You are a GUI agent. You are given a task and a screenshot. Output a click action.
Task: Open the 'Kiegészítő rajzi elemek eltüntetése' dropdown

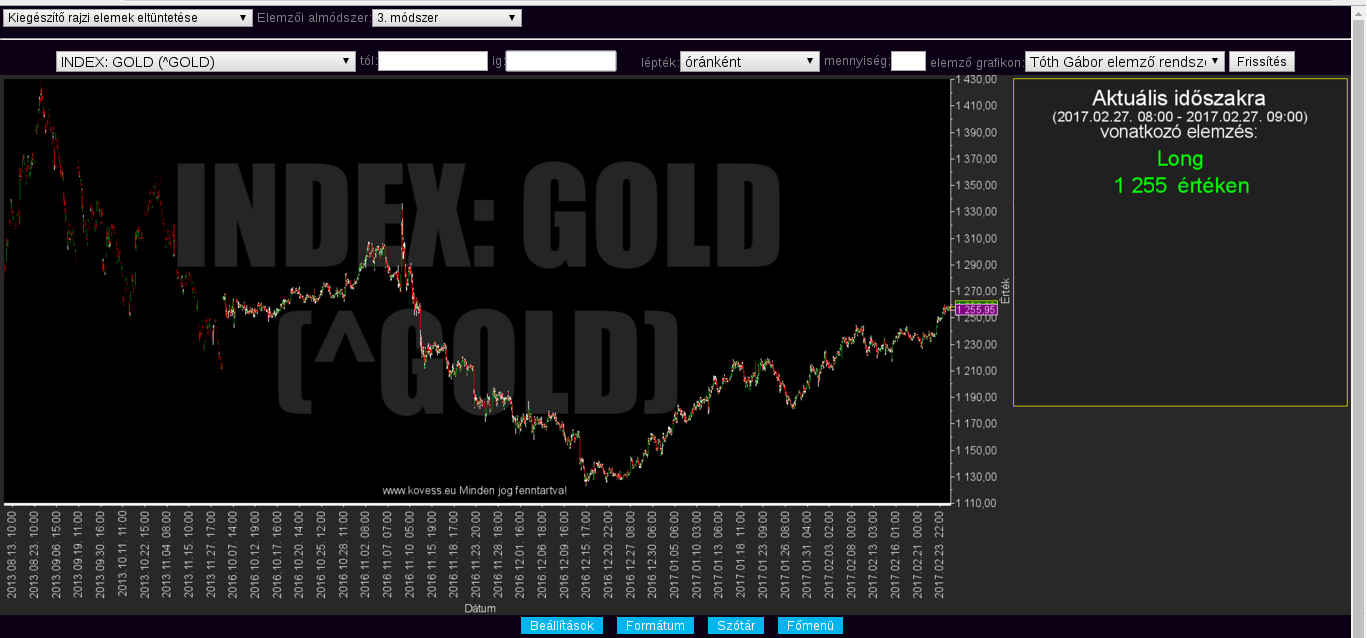[x=128, y=18]
